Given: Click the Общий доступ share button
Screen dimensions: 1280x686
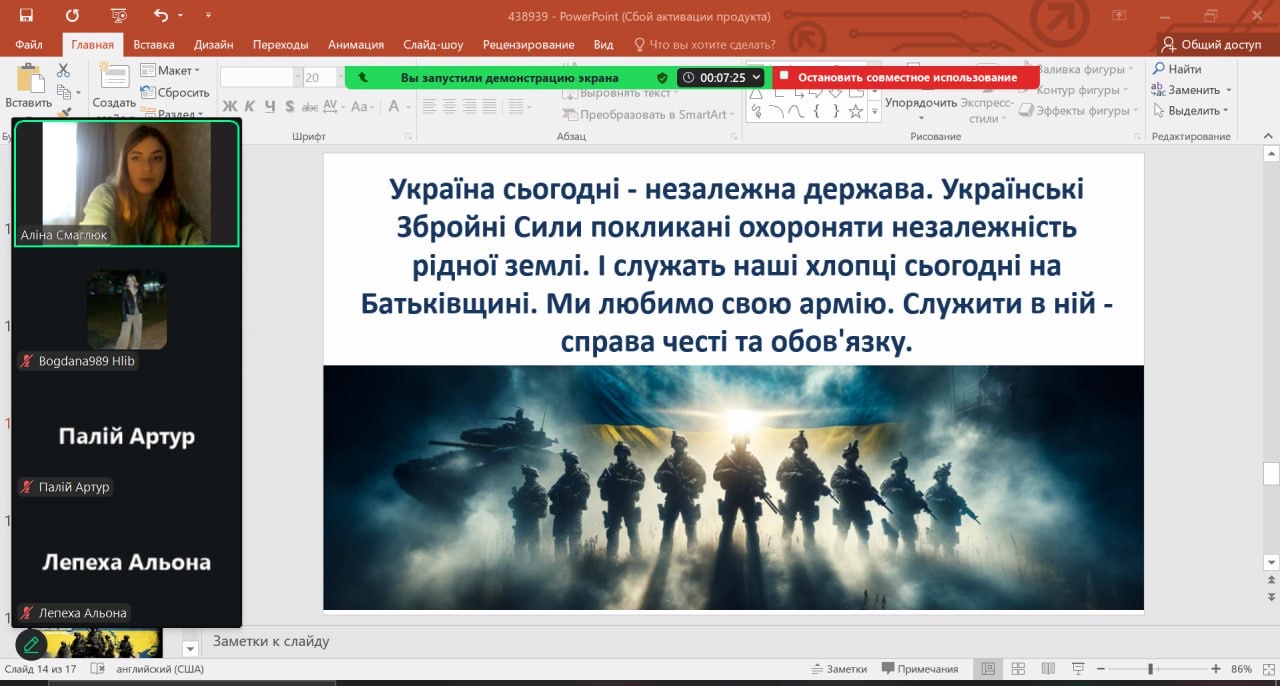Looking at the screenshot, I should click(1211, 45).
